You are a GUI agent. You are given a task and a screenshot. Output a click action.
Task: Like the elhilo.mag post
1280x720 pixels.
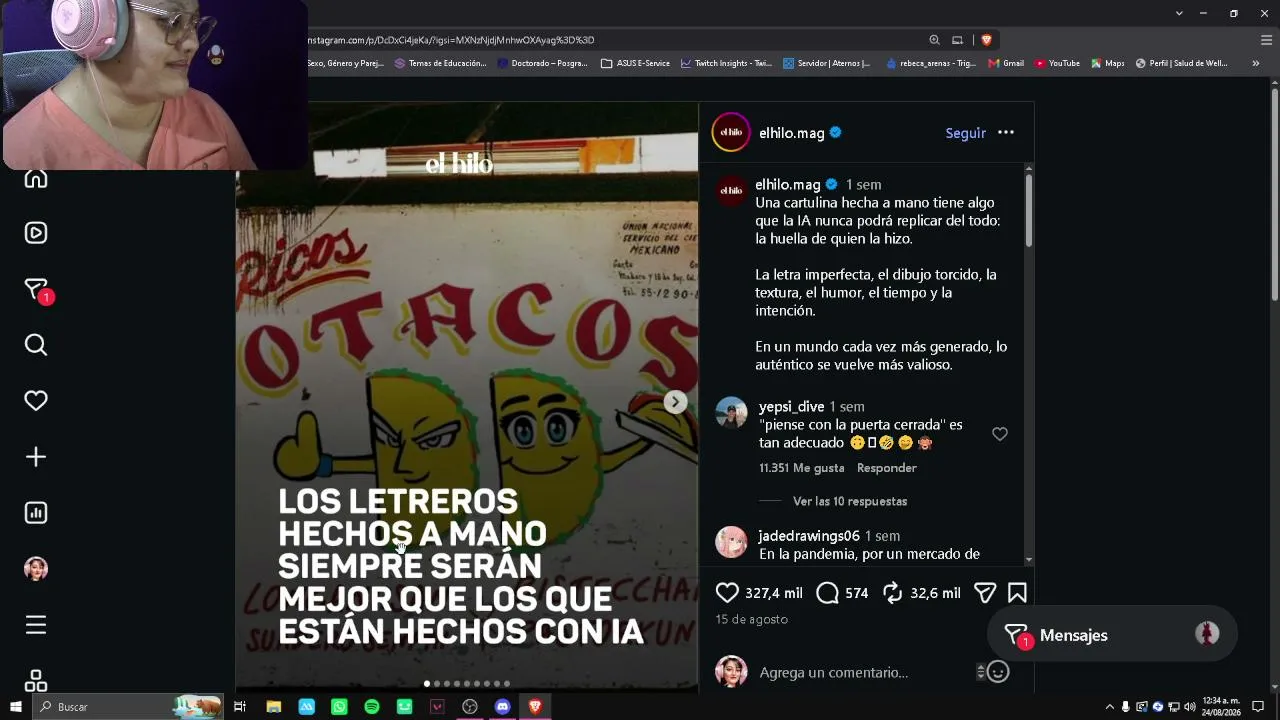(x=727, y=593)
